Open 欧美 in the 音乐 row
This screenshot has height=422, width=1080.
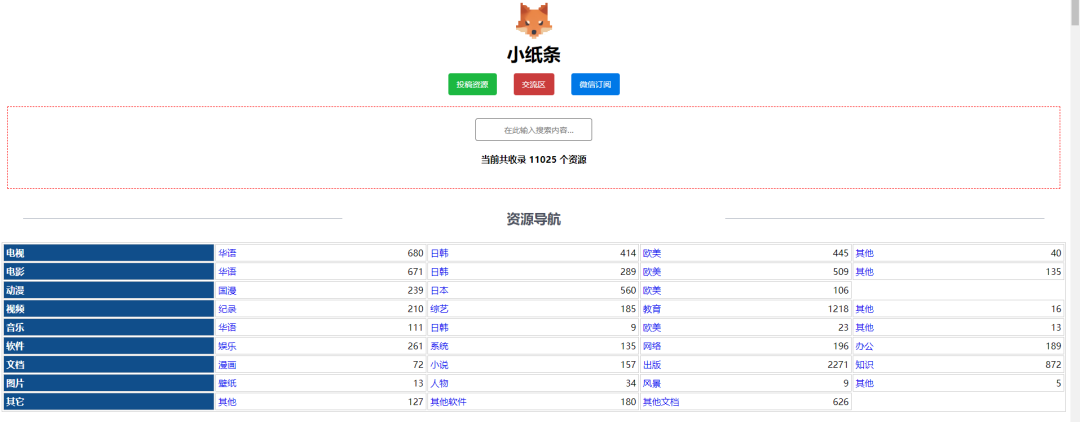pyautogui.click(x=652, y=328)
